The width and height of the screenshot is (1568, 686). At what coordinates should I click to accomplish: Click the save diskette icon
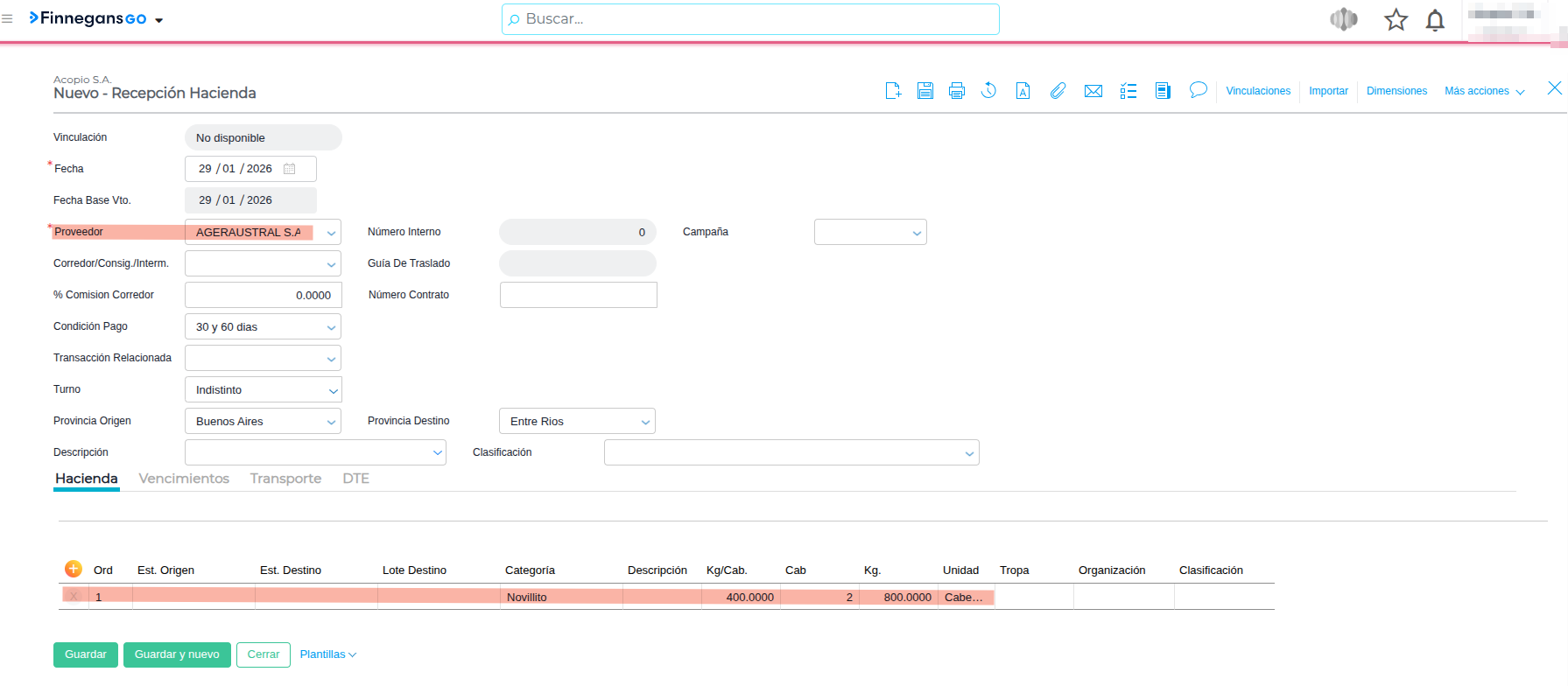click(925, 91)
